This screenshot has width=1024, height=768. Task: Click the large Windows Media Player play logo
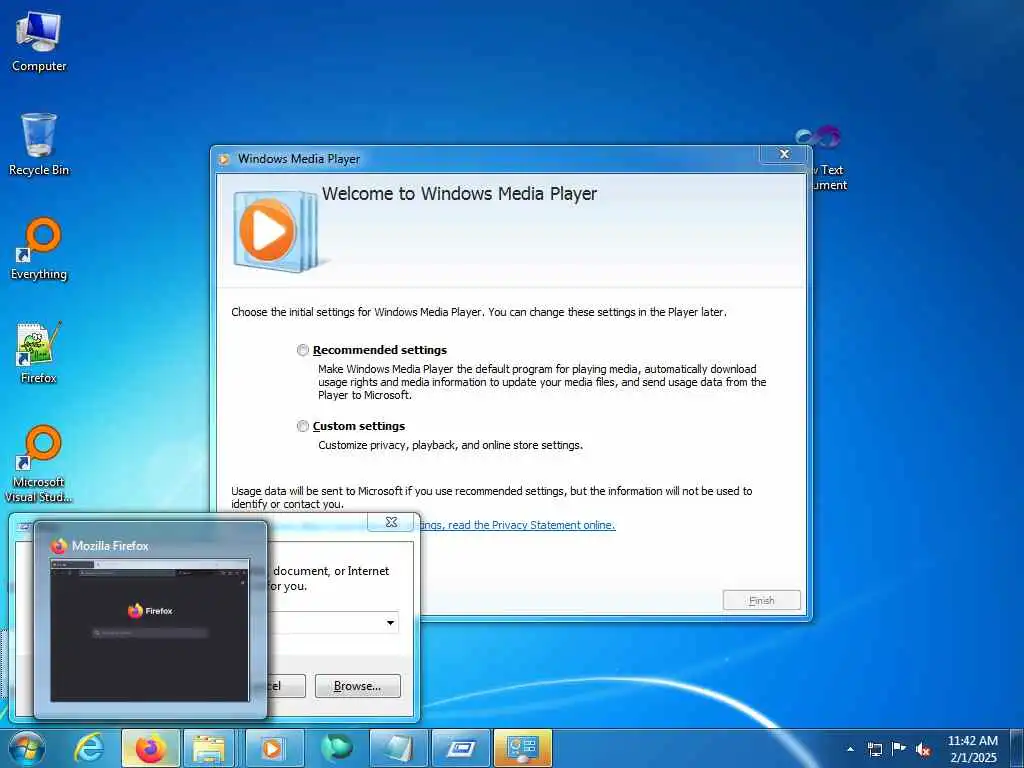coord(268,230)
